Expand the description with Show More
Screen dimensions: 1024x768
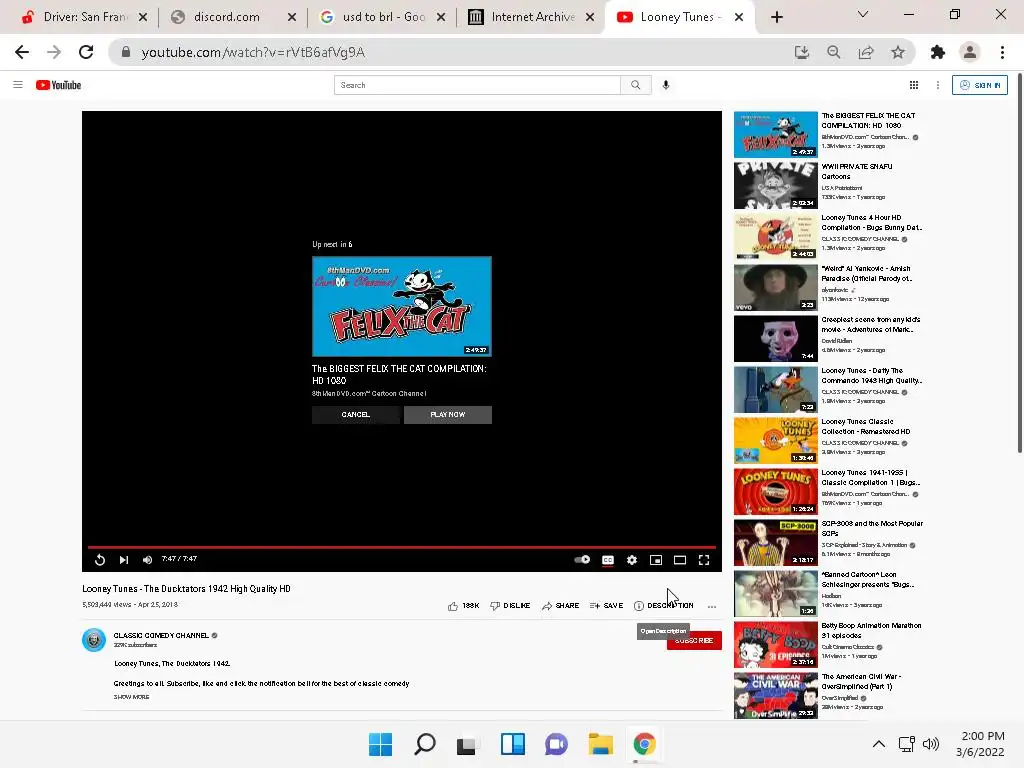pyautogui.click(x=131, y=697)
